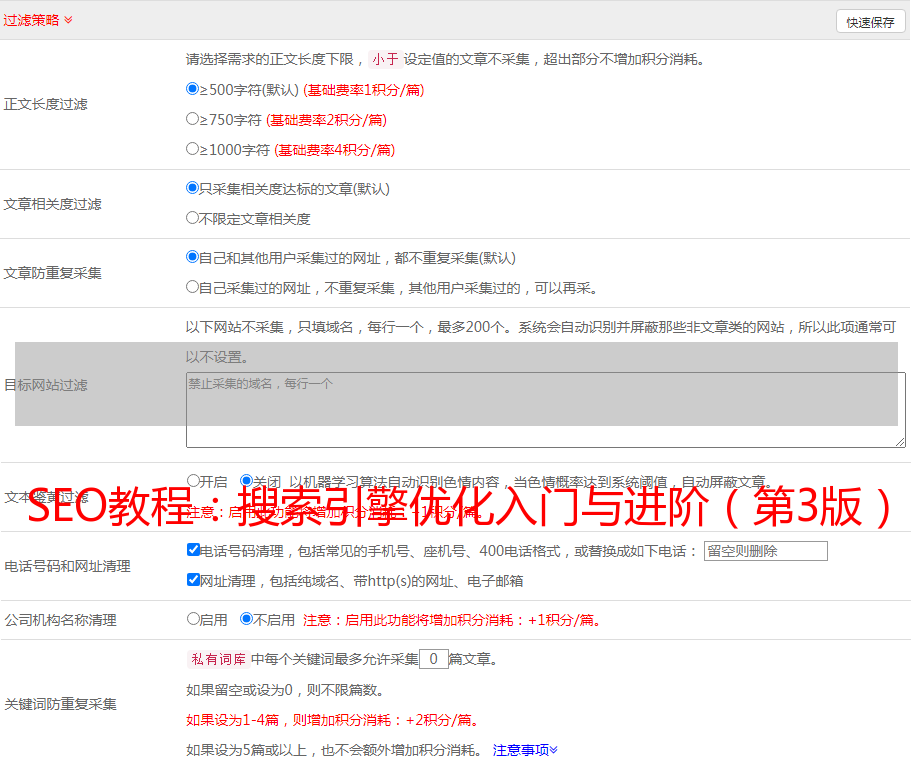Click the 禁止采集的域名 textarea
912x768 pixels.
point(545,410)
